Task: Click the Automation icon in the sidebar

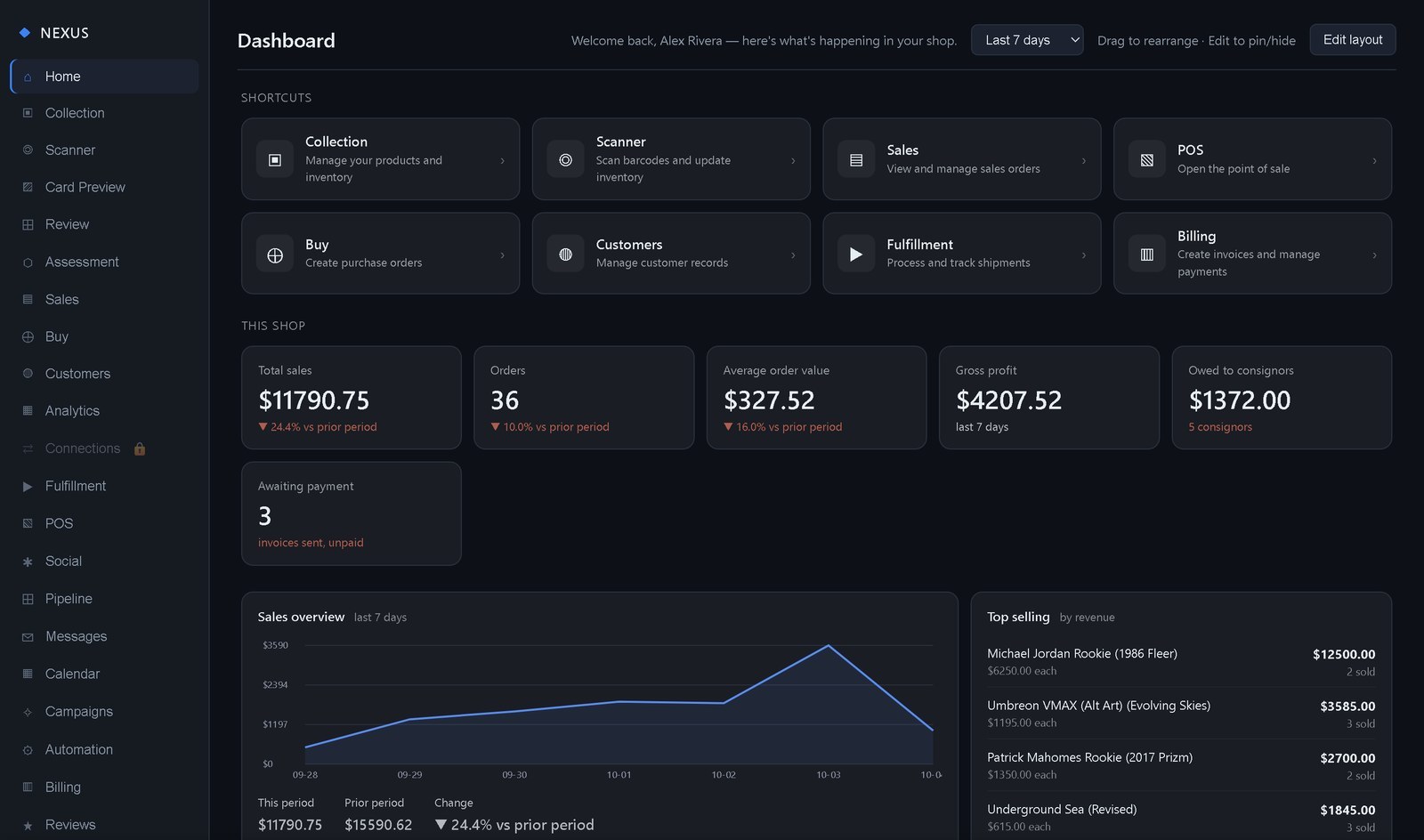Action: 28,750
